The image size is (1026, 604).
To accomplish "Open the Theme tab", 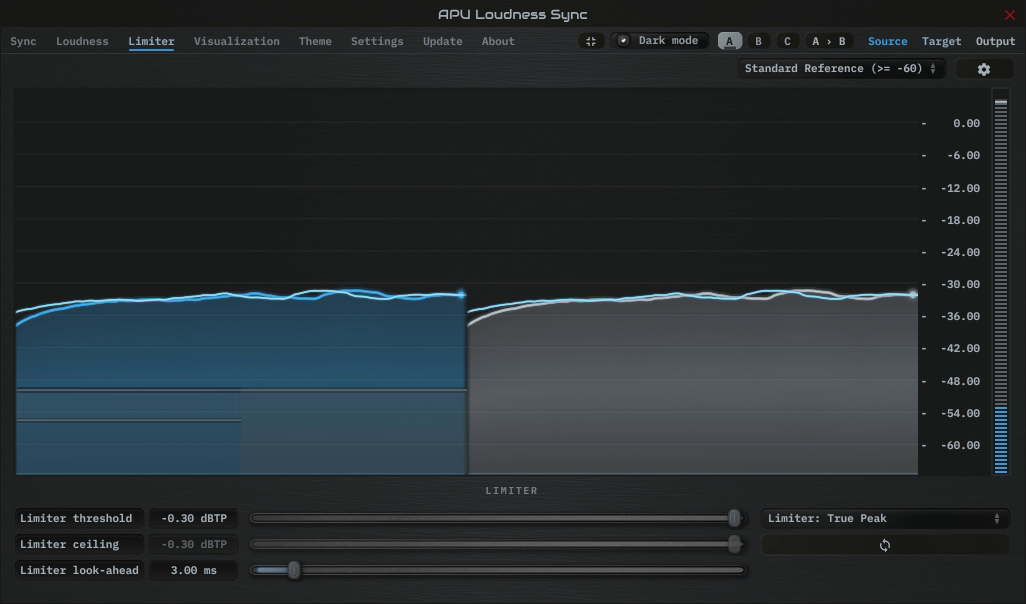I will [x=315, y=41].
